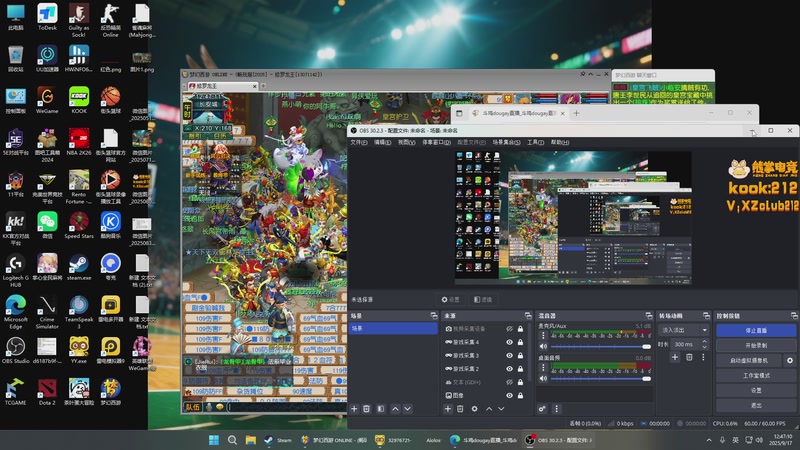The height and width of the screenshot is (450, 800).
Task: Open taskbar Search icon
Action: [x=232, y=440]
